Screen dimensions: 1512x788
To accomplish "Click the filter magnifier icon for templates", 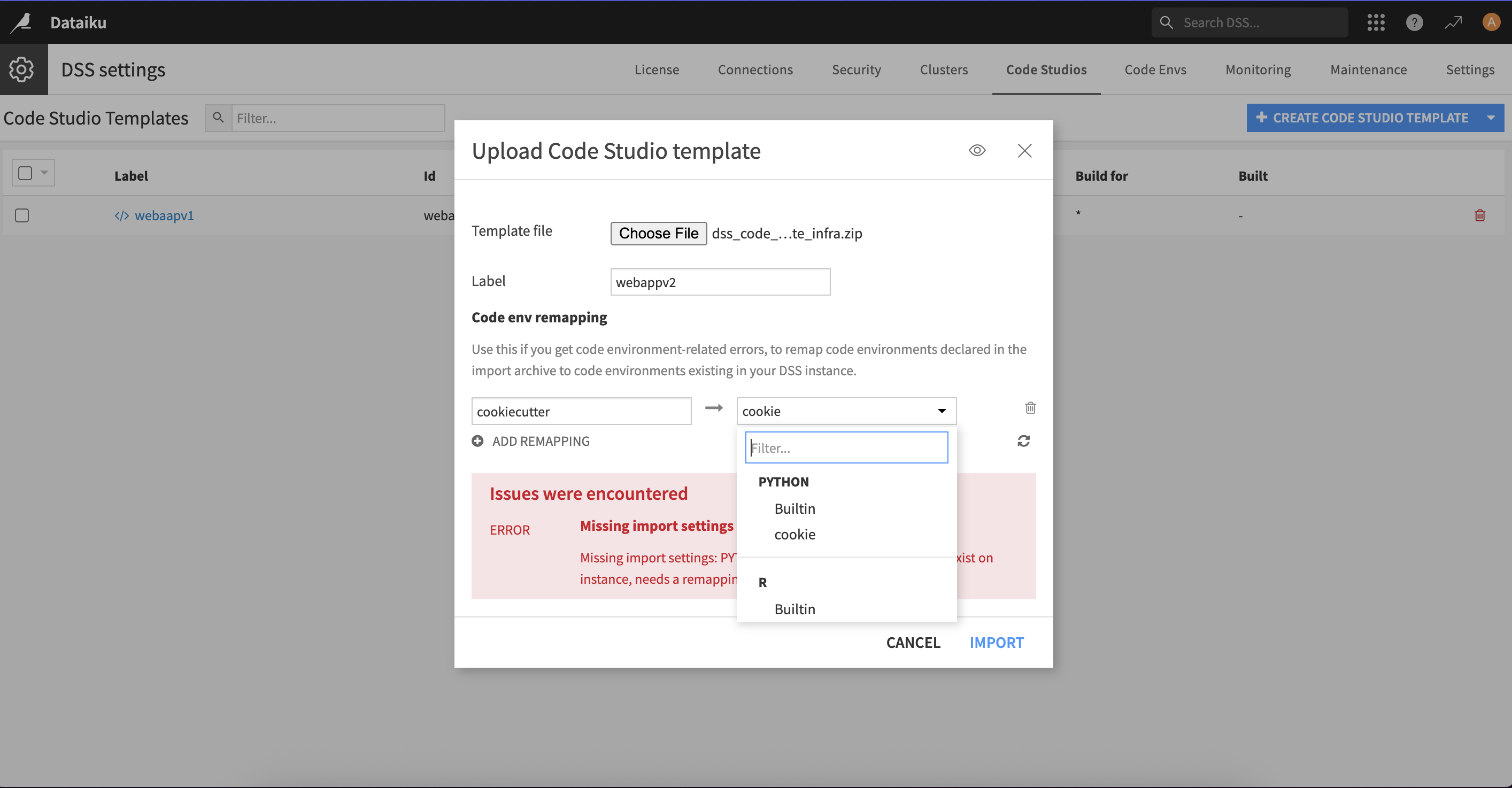I will pos(218,118).
